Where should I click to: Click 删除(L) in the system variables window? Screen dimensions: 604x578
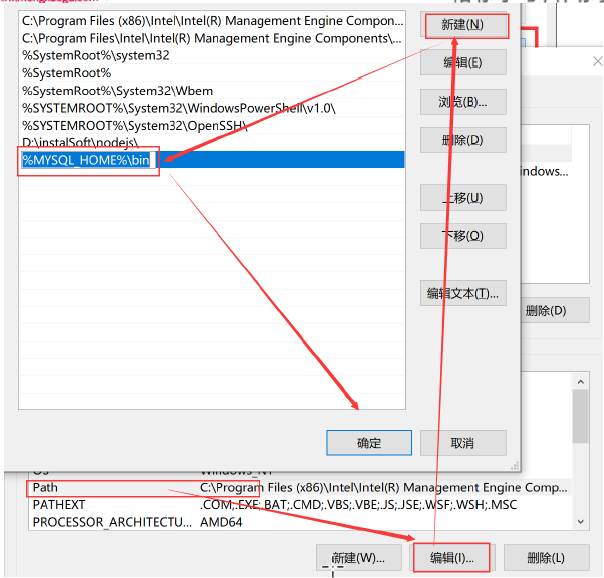point(546,557)
